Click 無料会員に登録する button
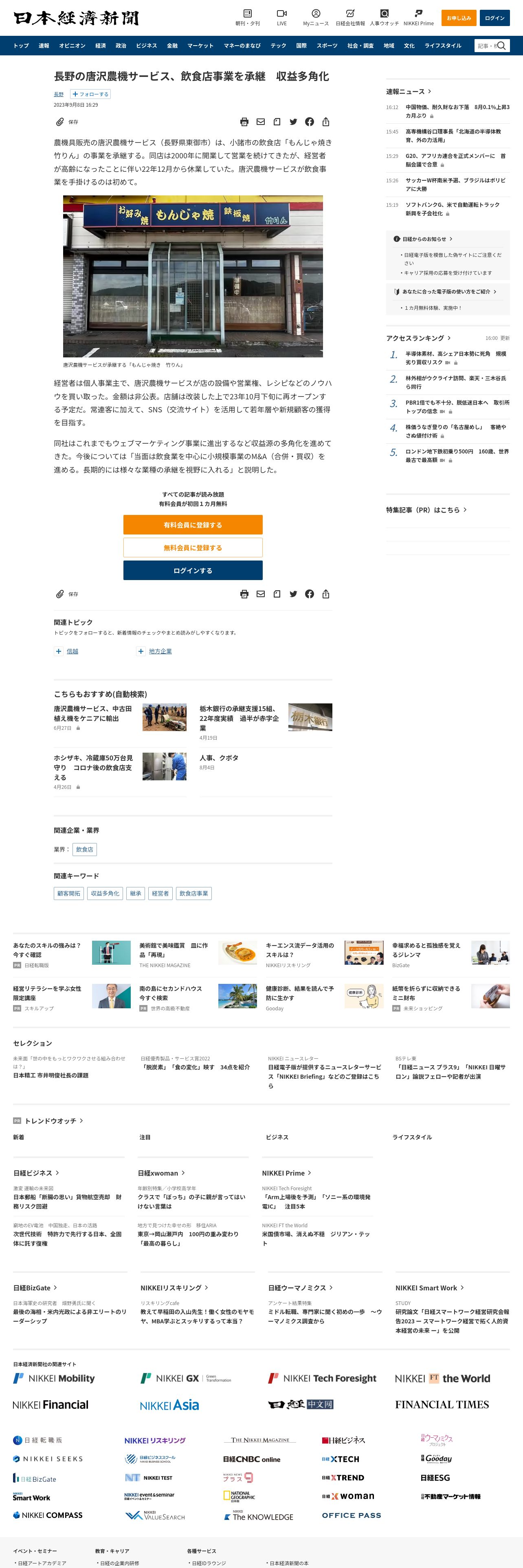The height and width of the screenshot is (1568, 523). click(193, 548)
